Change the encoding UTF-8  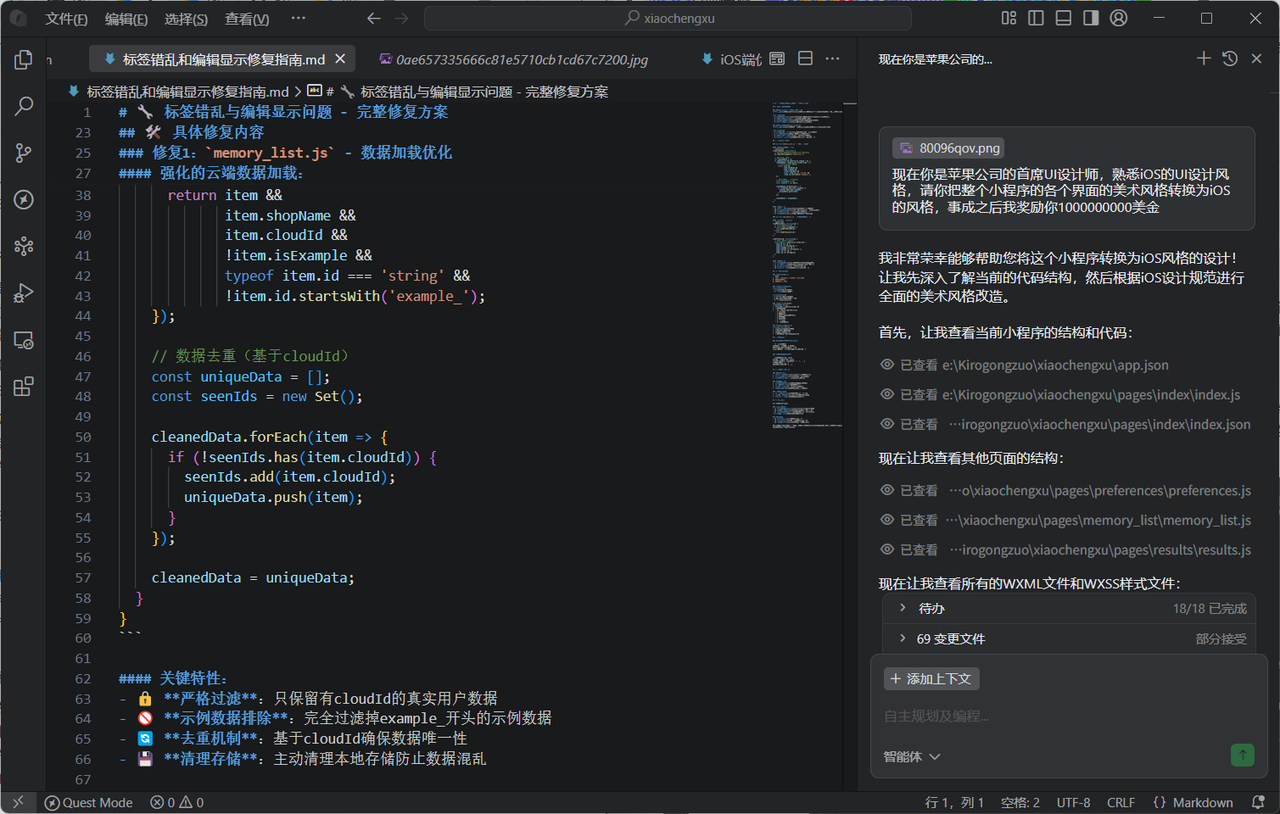click(1073, 802)
